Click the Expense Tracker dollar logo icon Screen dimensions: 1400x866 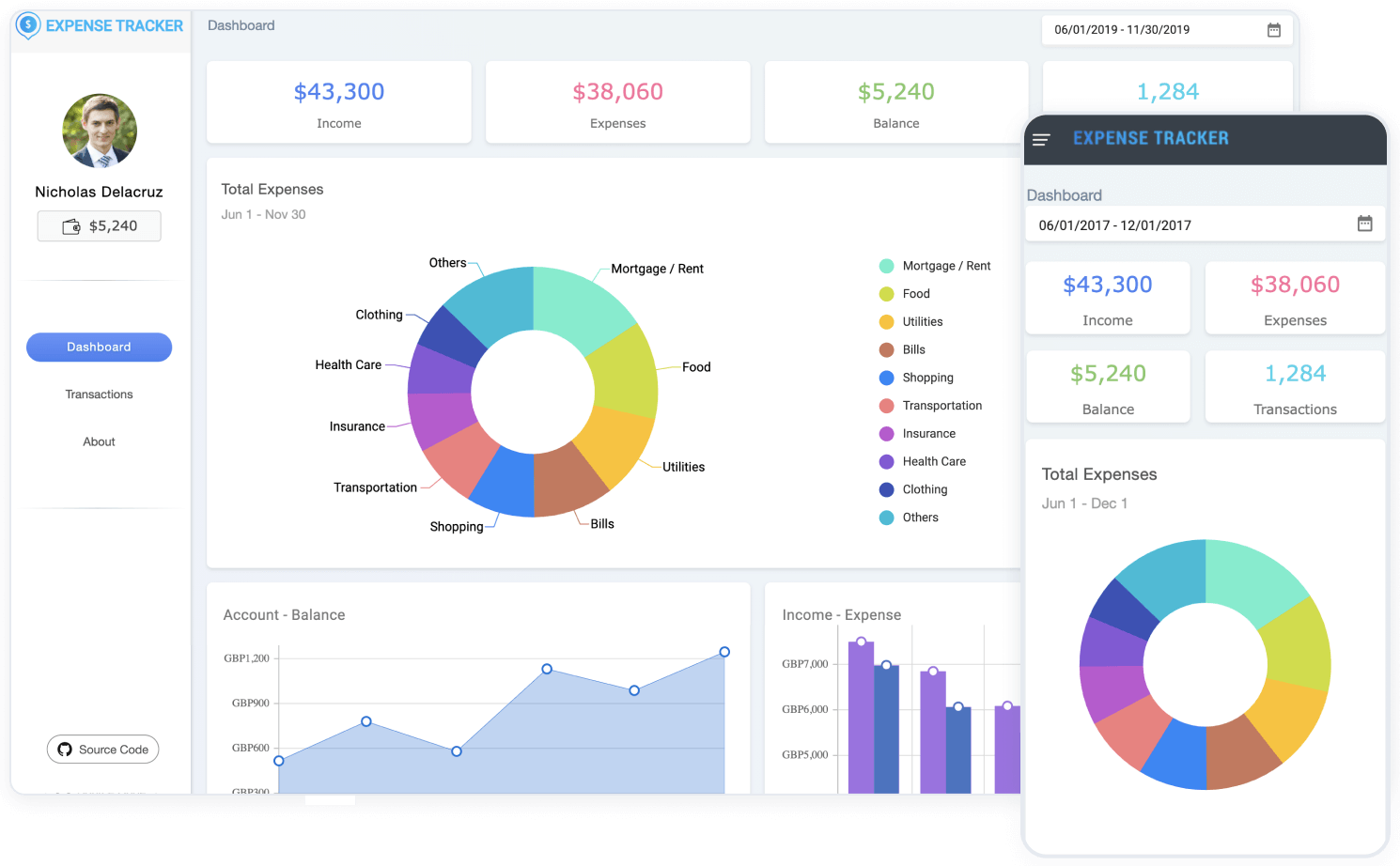[x=28, y=25]
